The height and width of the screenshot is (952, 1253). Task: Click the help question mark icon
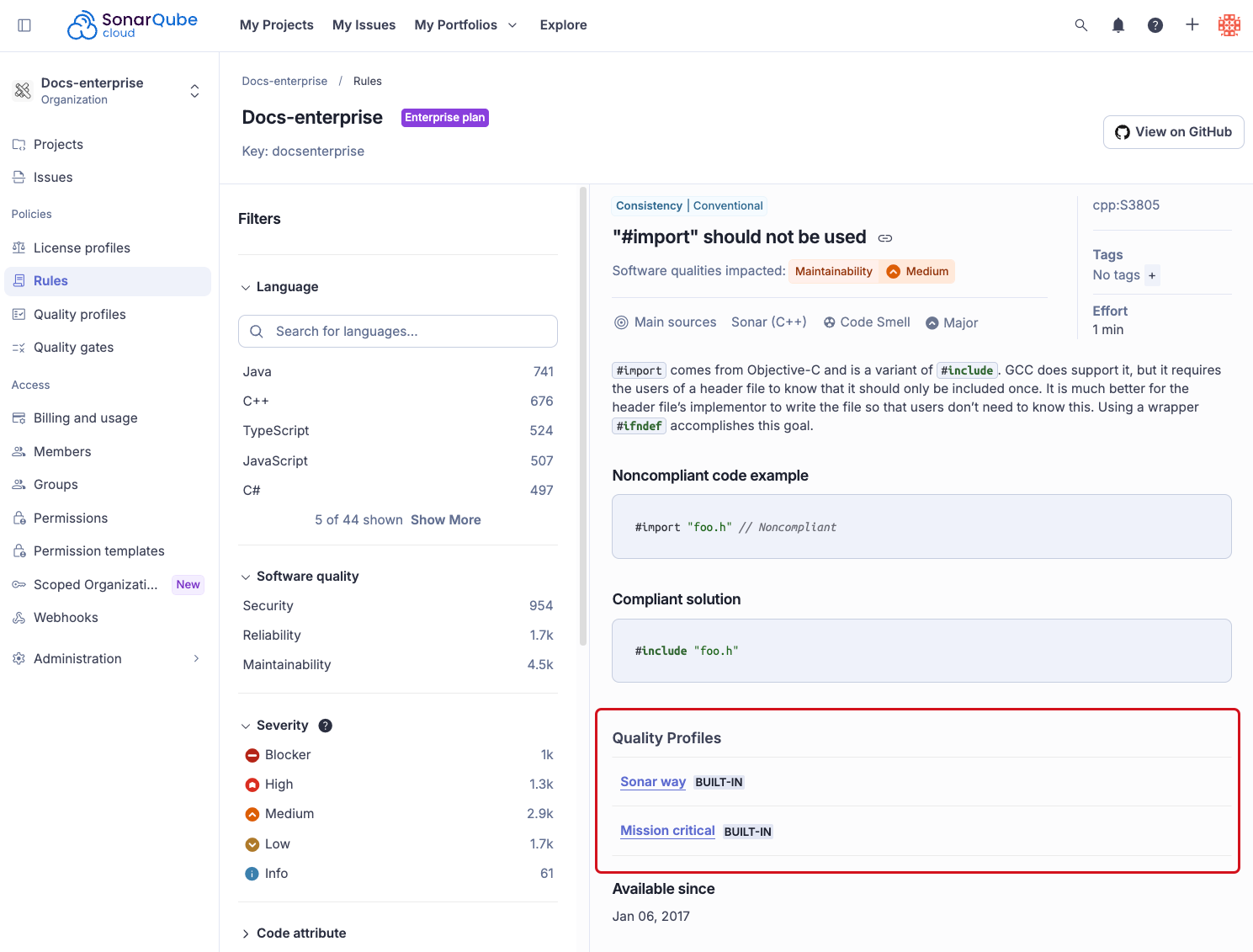click(1155, 25)
